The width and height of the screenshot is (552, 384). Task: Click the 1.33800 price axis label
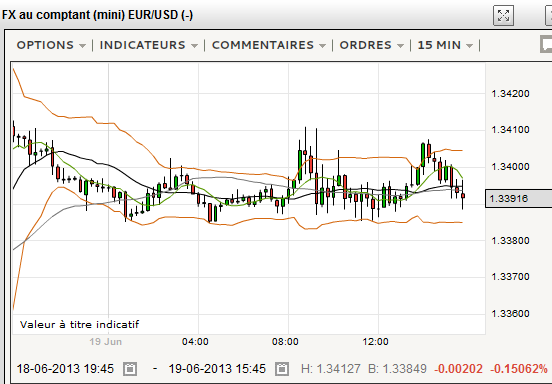pyautogui.click(x=510, y=241)
